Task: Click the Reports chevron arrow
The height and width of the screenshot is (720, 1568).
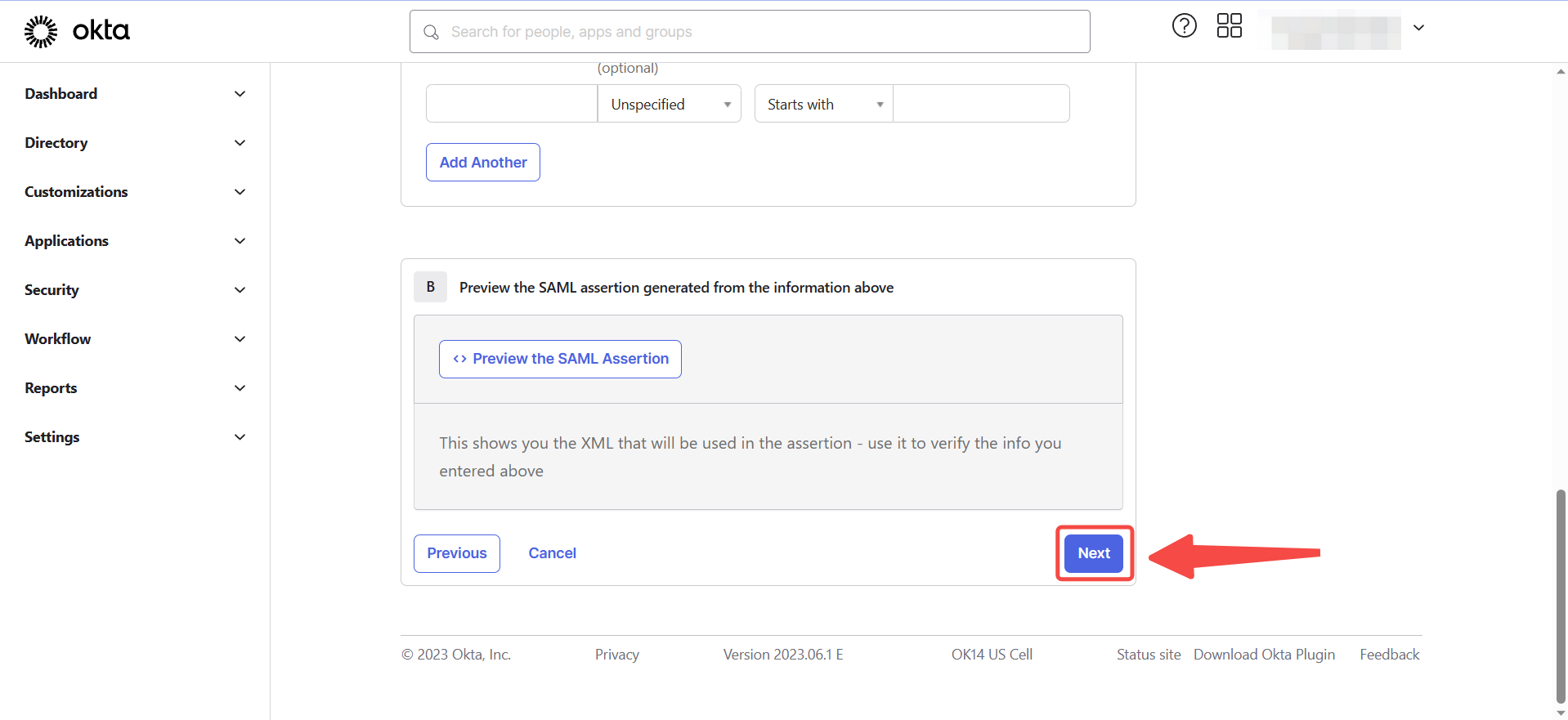Action: click(240, 388)
